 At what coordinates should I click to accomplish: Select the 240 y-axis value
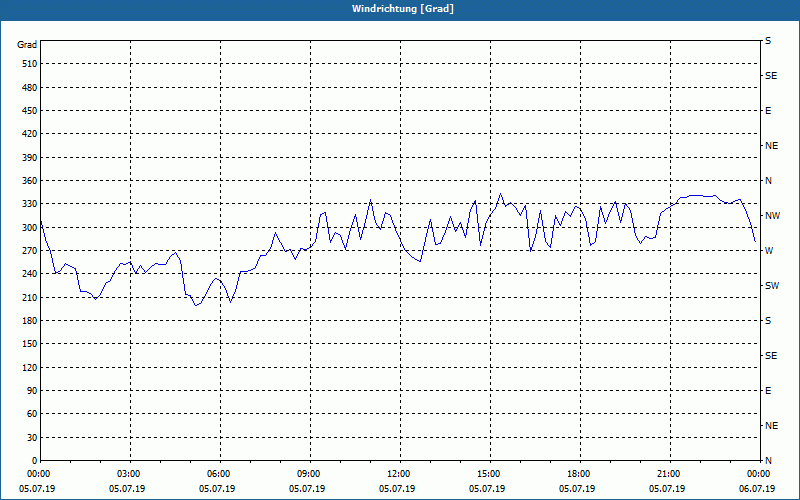(30, 274)
